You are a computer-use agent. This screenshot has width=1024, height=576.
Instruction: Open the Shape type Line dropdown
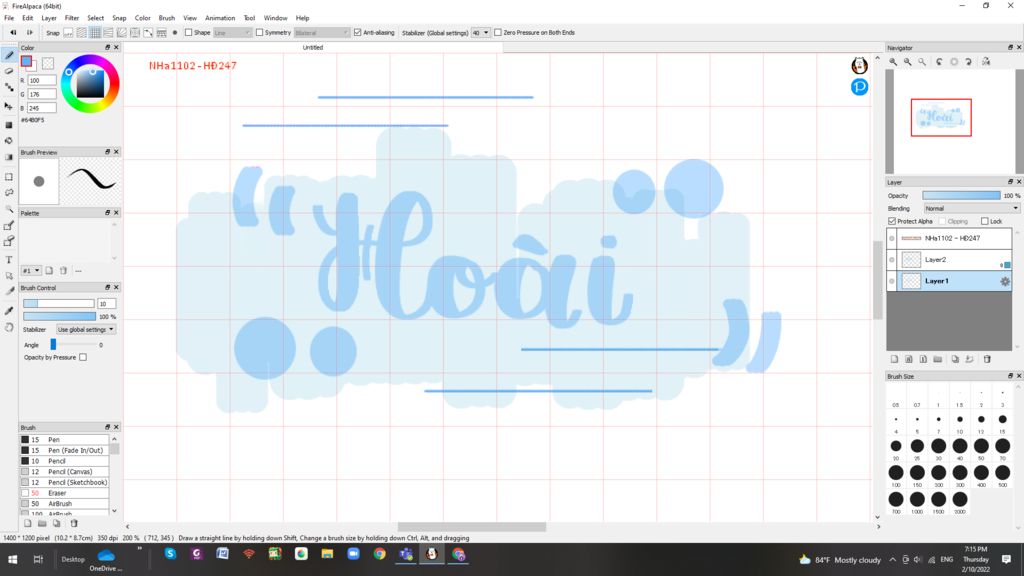pyautogui.click(x=232, y=33)
